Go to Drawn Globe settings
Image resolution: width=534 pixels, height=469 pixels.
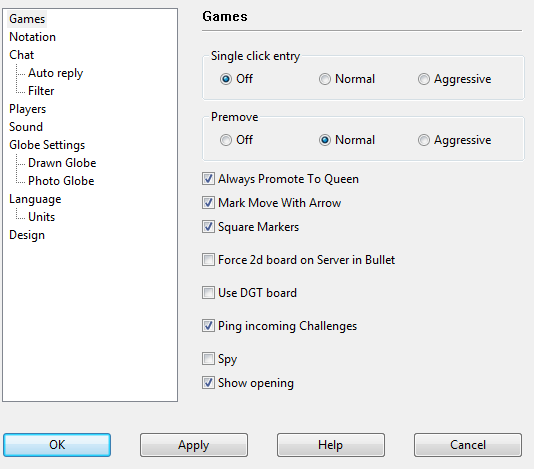62,163
